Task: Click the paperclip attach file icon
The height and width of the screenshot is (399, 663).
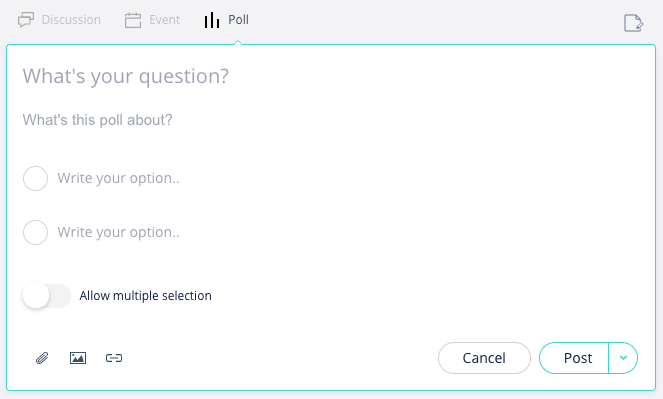Action: 42,358
